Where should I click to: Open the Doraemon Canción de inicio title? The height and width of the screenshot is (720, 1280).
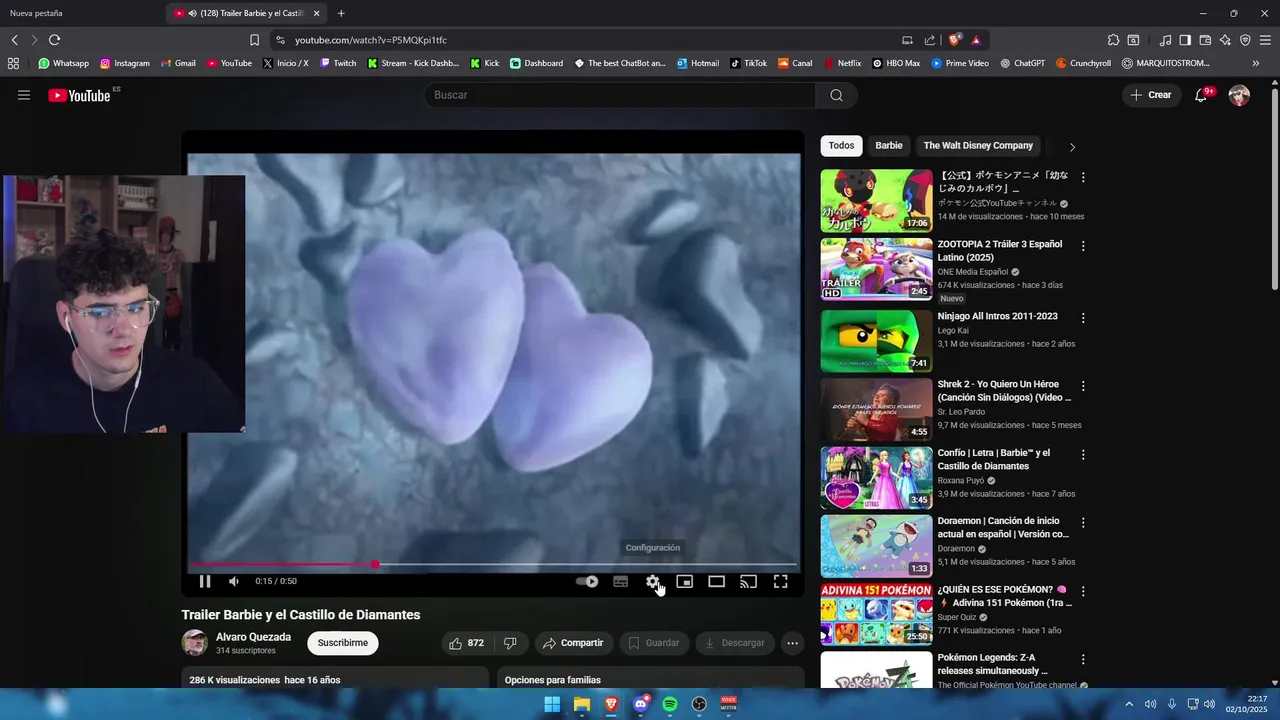pyautogui.click(x=1003, y=528)
